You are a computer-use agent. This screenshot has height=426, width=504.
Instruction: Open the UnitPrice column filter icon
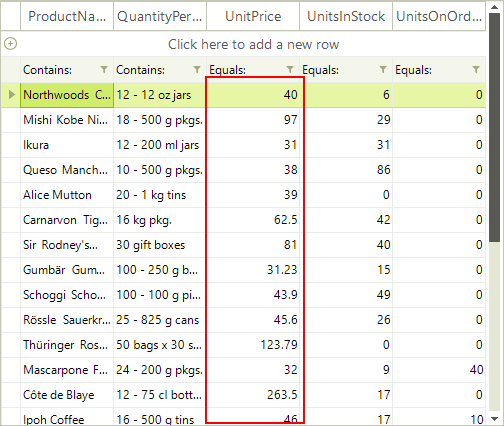290,69
